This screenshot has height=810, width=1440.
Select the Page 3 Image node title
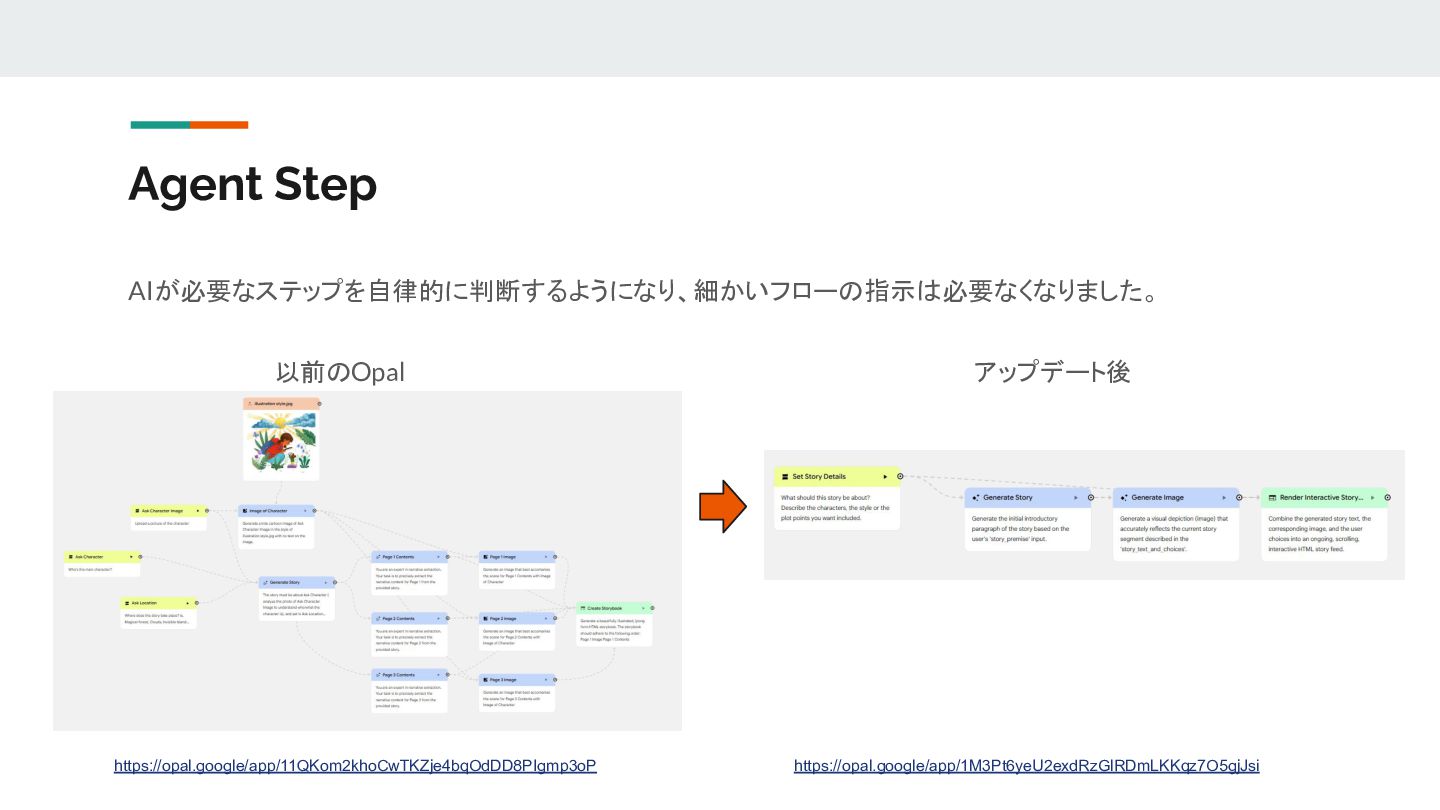(x=503, y=680)
